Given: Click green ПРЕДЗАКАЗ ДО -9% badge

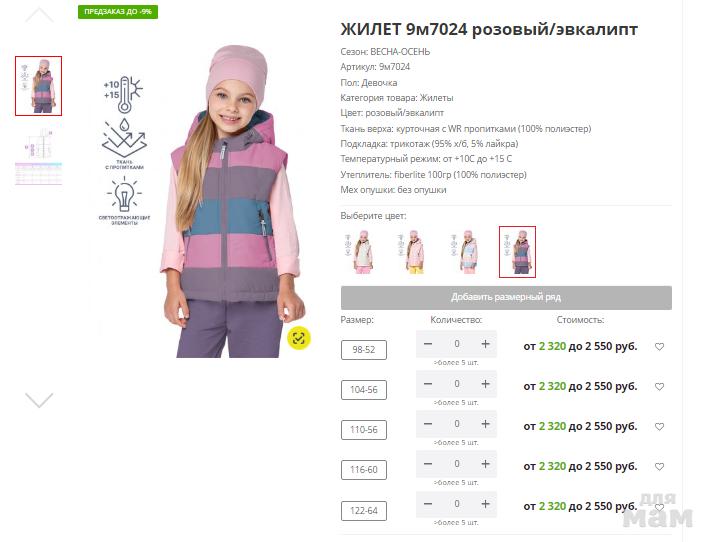Looking at the screenshot, I should [x=118, y=12].
